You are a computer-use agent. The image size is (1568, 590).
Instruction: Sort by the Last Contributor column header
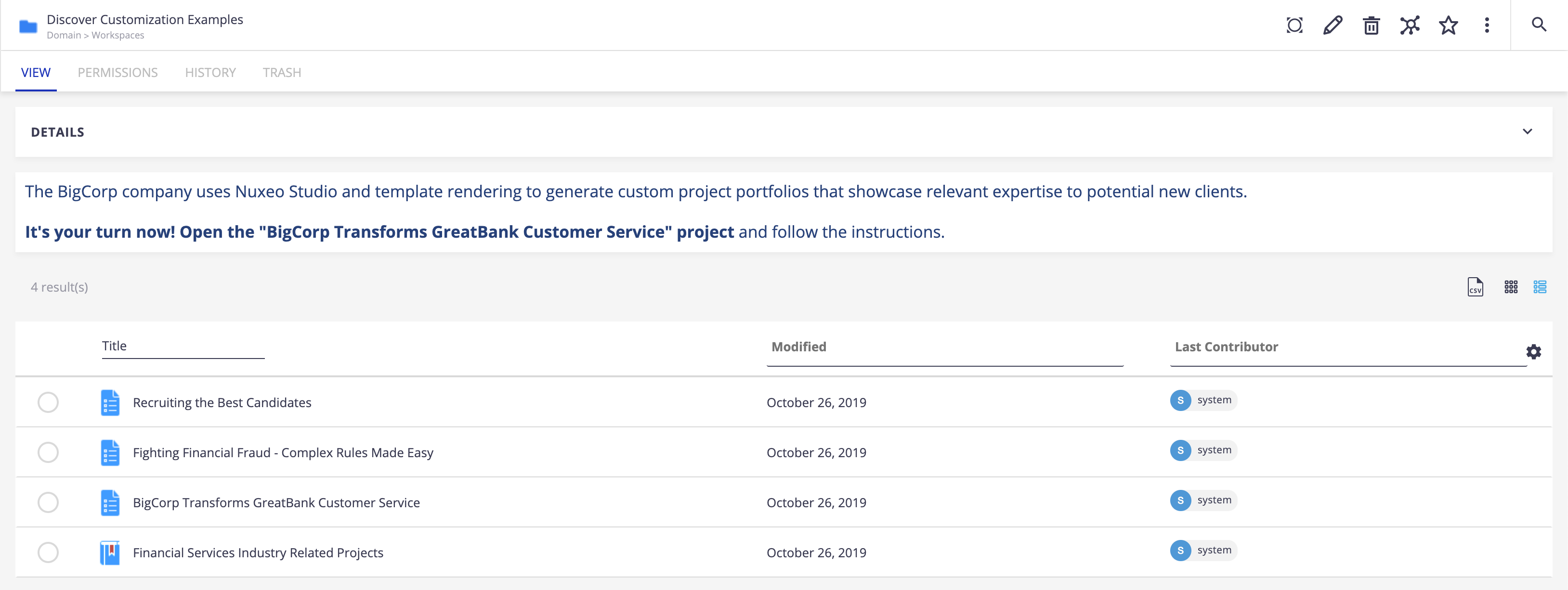tap(1226, 346)
